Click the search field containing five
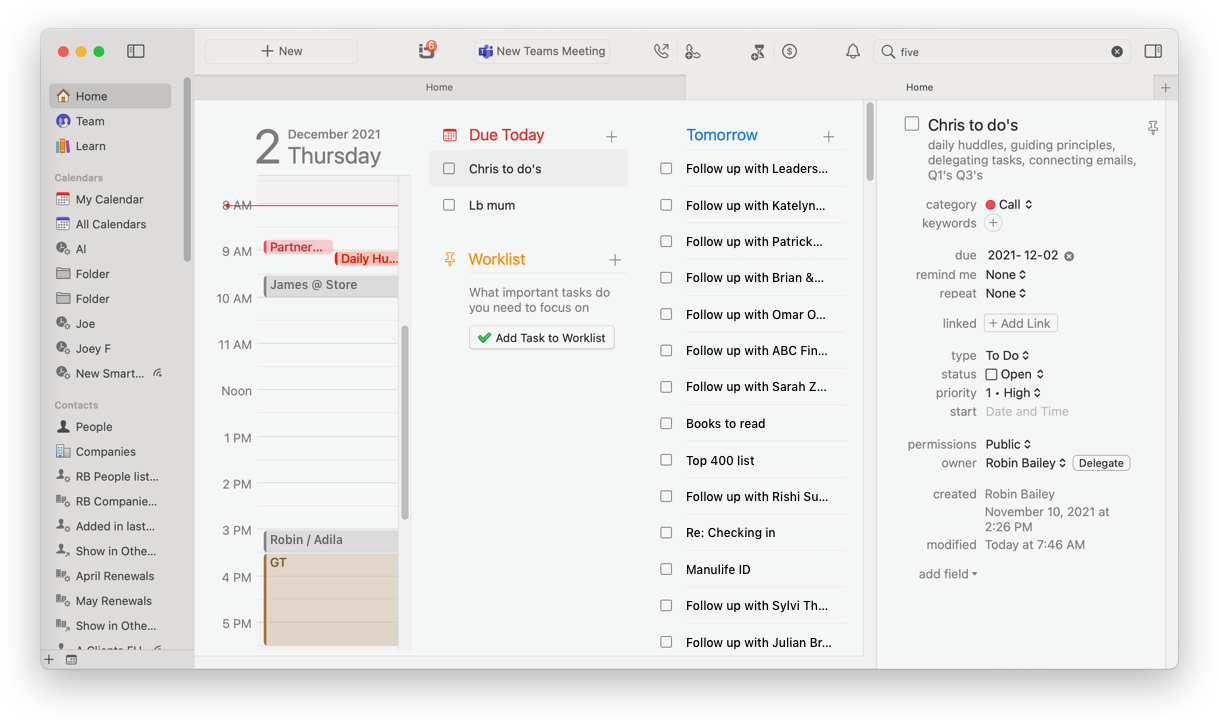 coord(1000,52)
